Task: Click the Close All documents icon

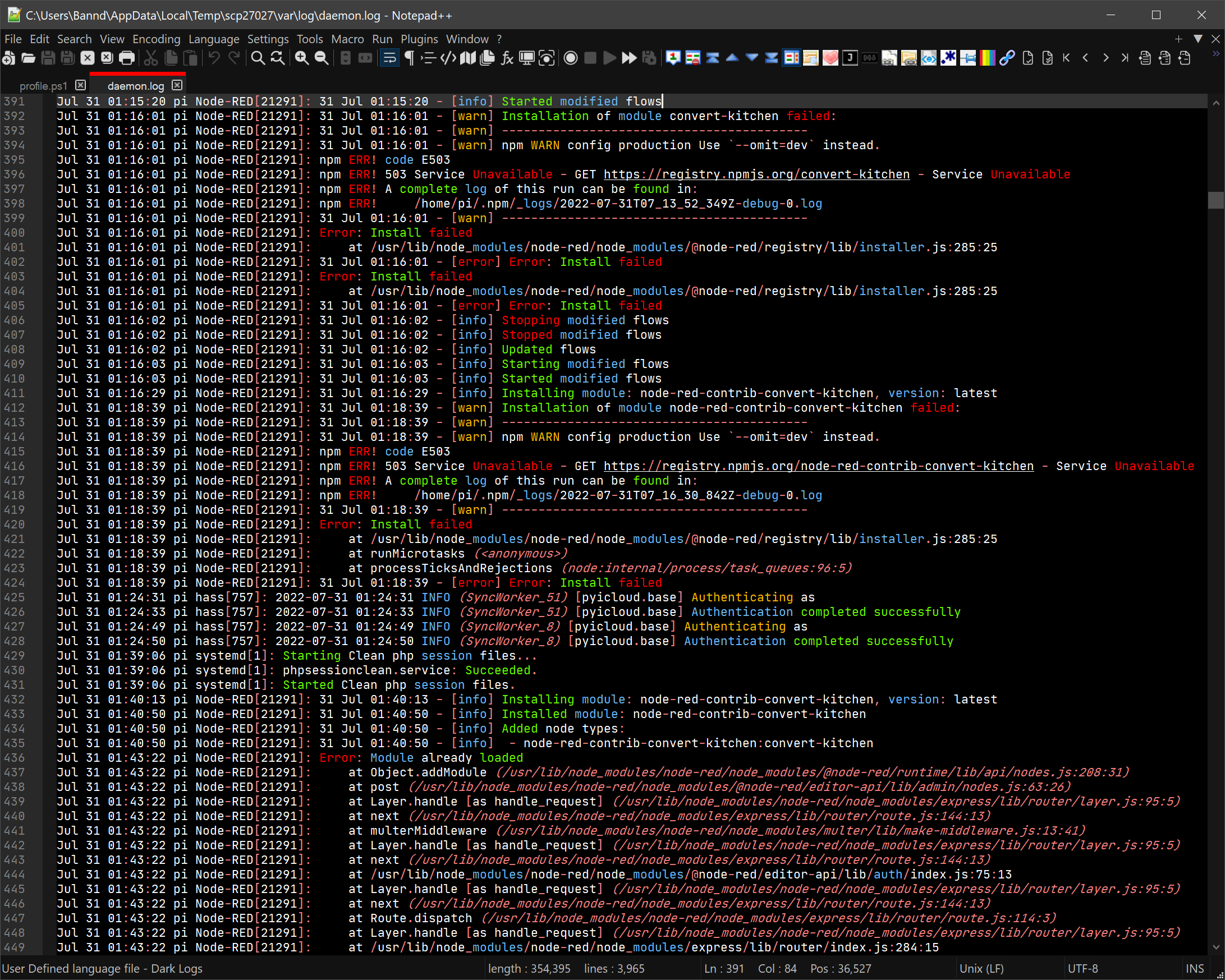Action: pyautogui.click(x=107, y=58)
